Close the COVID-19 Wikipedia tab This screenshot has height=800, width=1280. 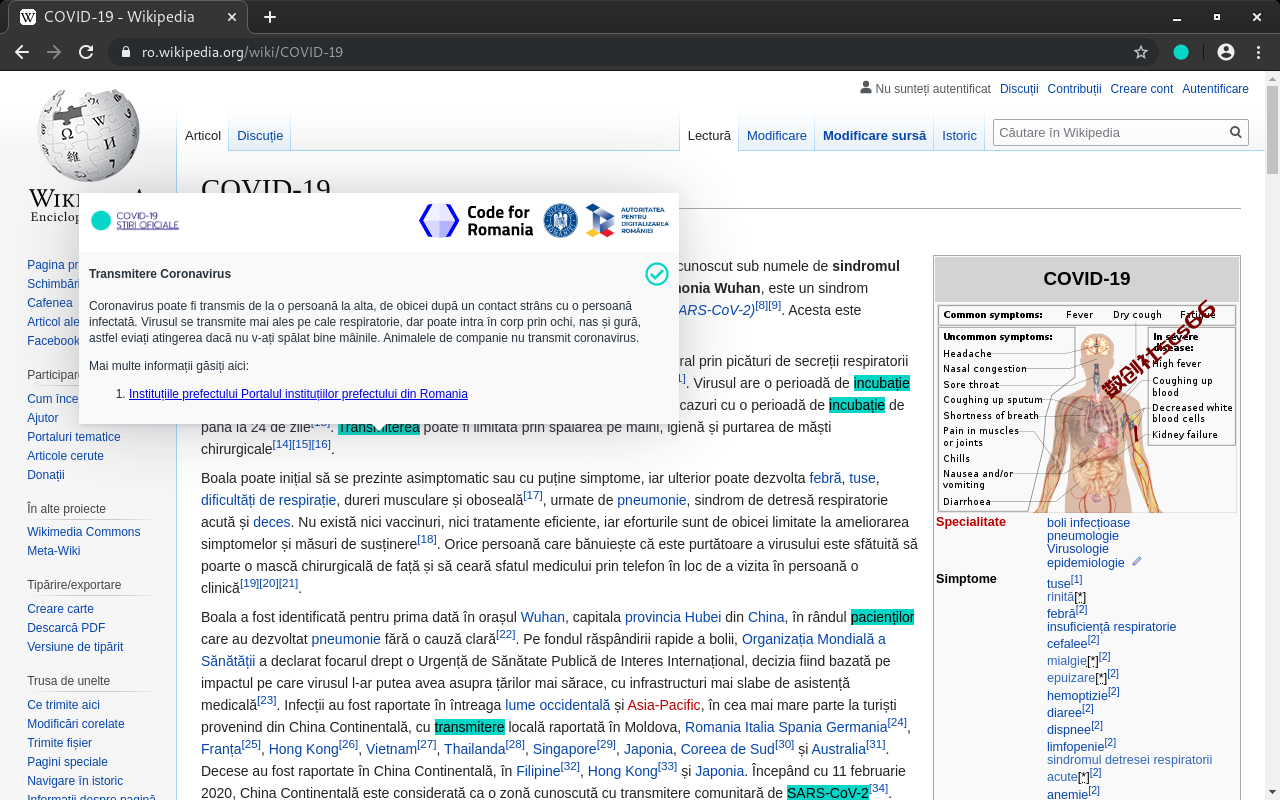(x=232, y=17)
